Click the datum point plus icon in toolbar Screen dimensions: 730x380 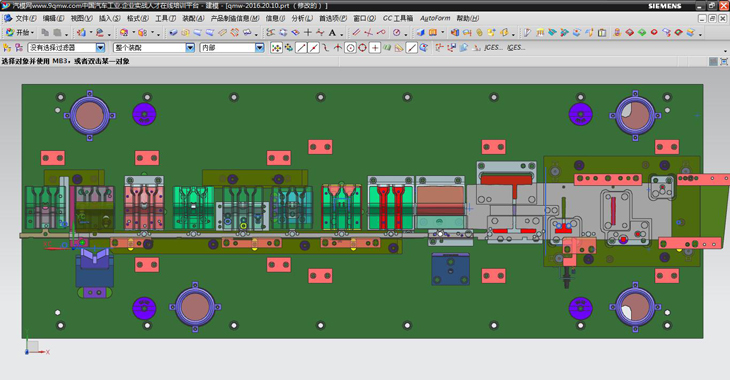308,33
